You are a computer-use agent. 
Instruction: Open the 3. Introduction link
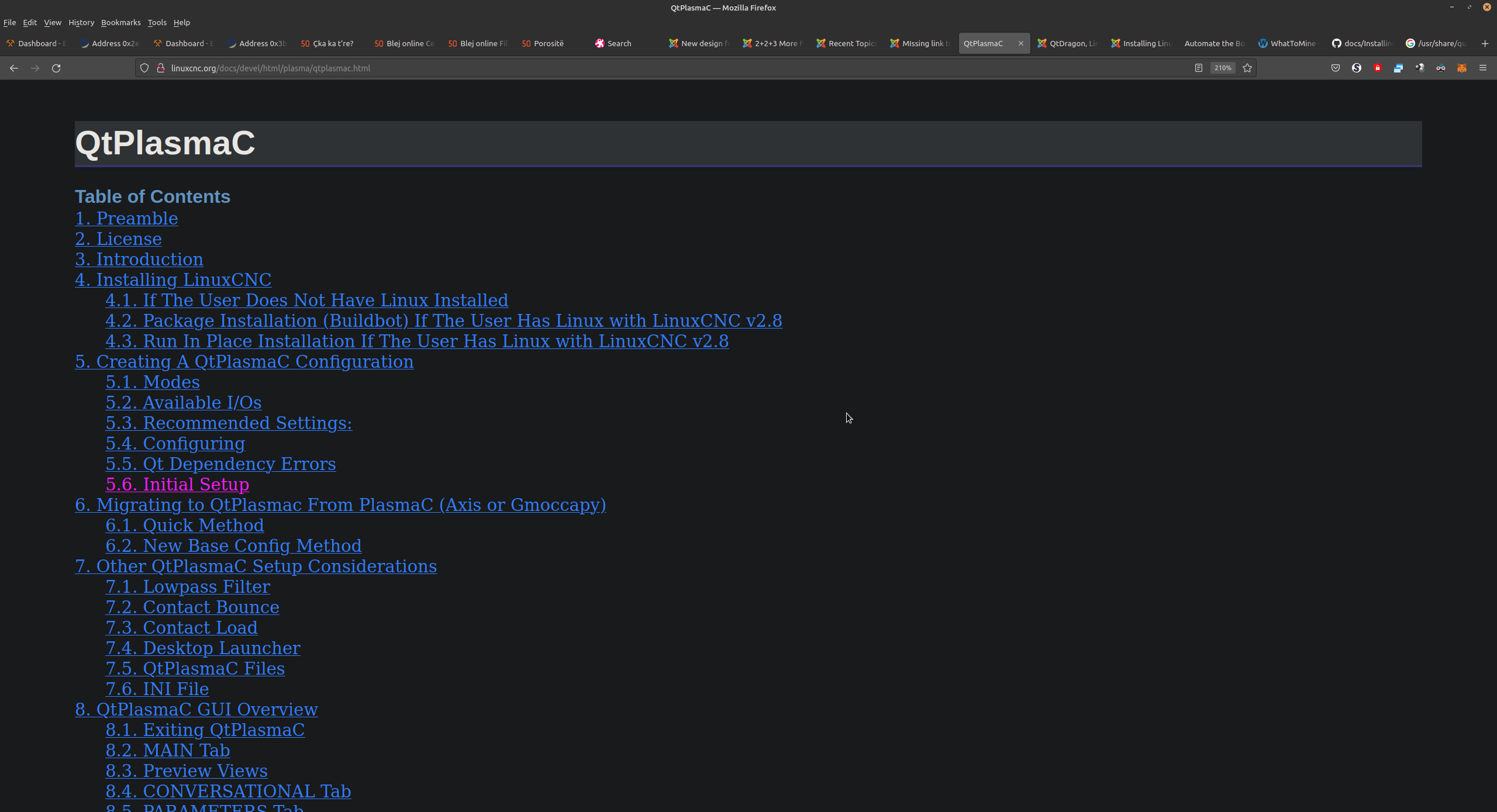(x=139, y=259)
